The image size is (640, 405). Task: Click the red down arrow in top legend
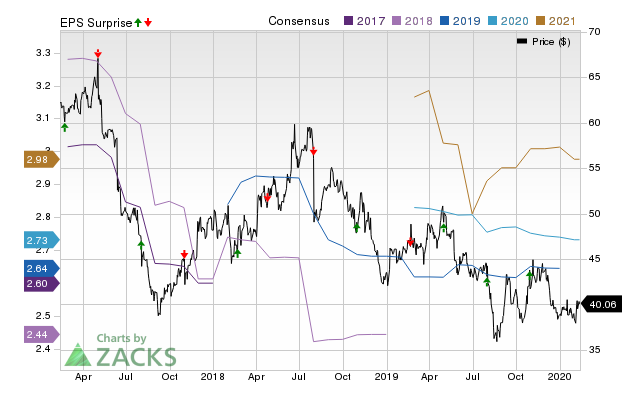point(148,21)
